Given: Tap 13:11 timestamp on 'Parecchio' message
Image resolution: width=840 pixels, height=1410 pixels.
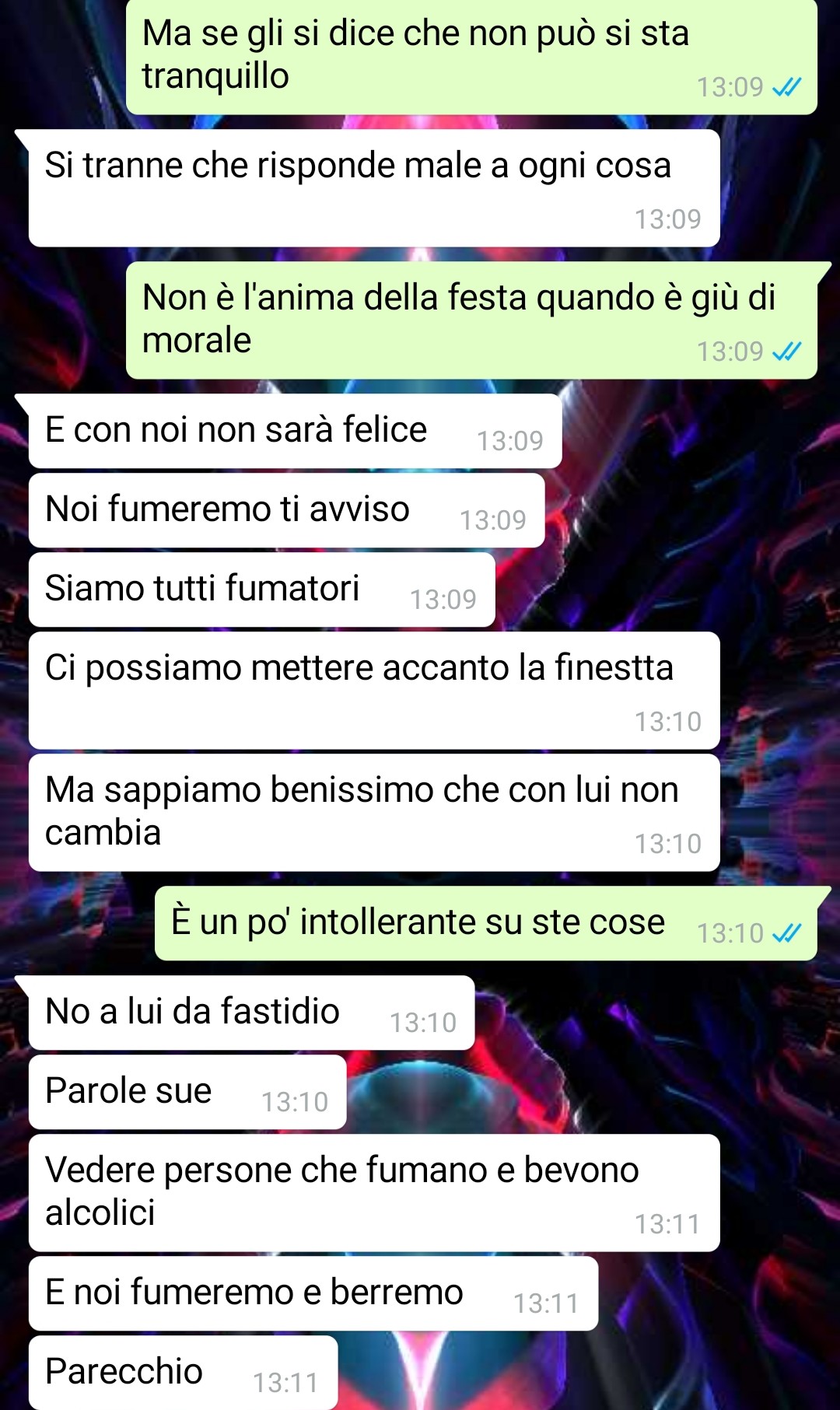Looking at the screenshot, I should (285, 1383).
